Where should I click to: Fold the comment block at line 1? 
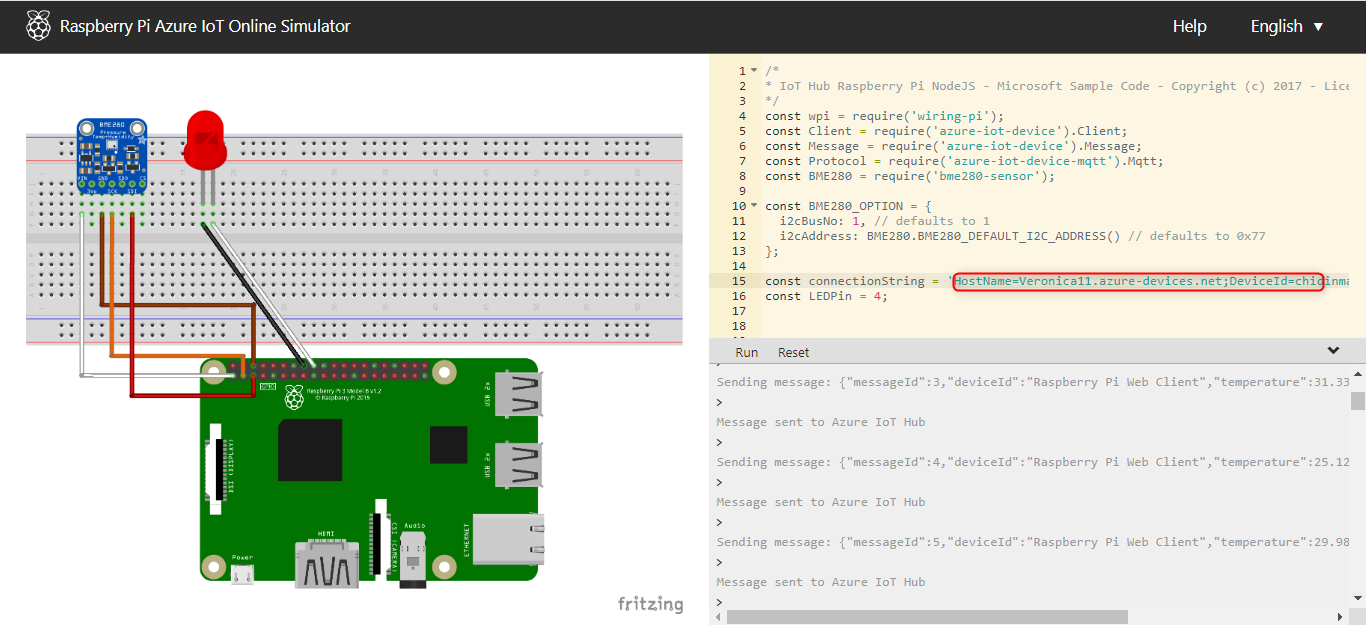pos(754,71)
